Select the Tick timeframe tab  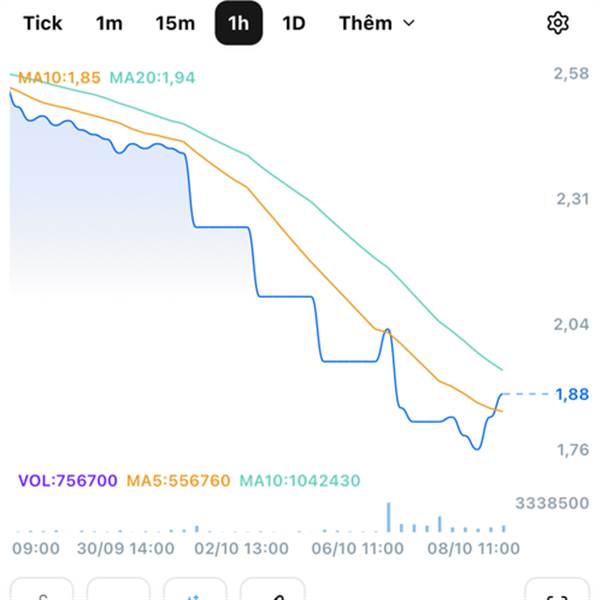click(x=42, y=23)
